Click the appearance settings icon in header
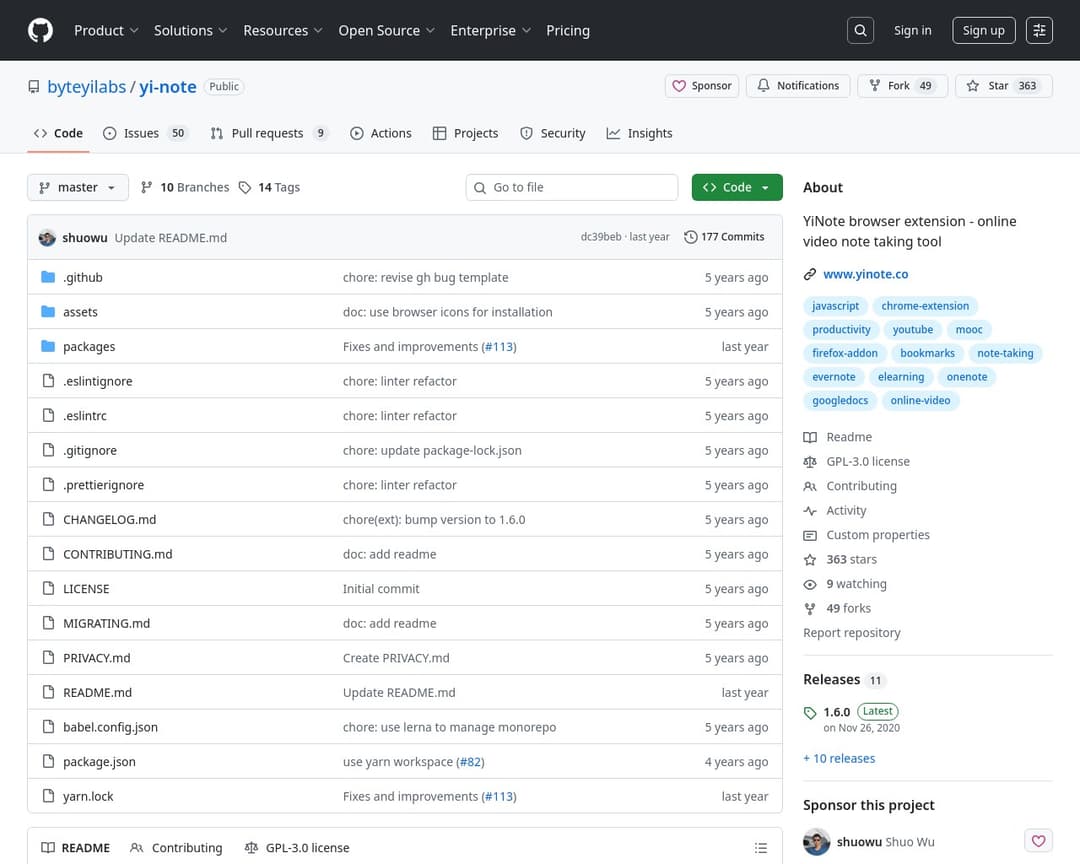The image size is (1080, 864). [x=1040, y=31]
